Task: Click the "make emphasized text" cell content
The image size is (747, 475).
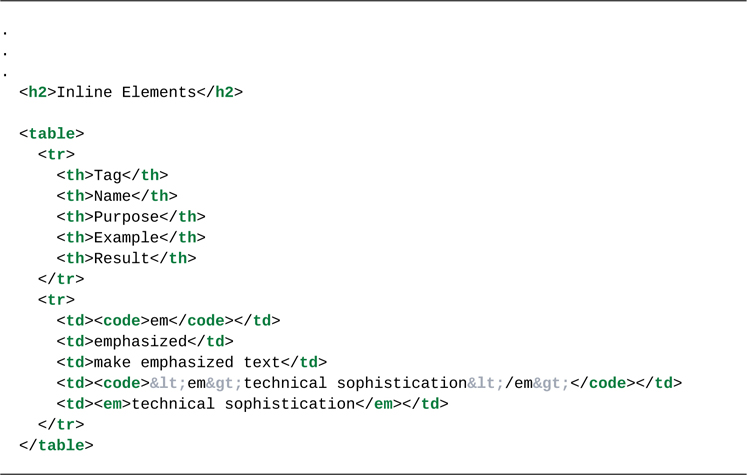Action: (187, 363)
